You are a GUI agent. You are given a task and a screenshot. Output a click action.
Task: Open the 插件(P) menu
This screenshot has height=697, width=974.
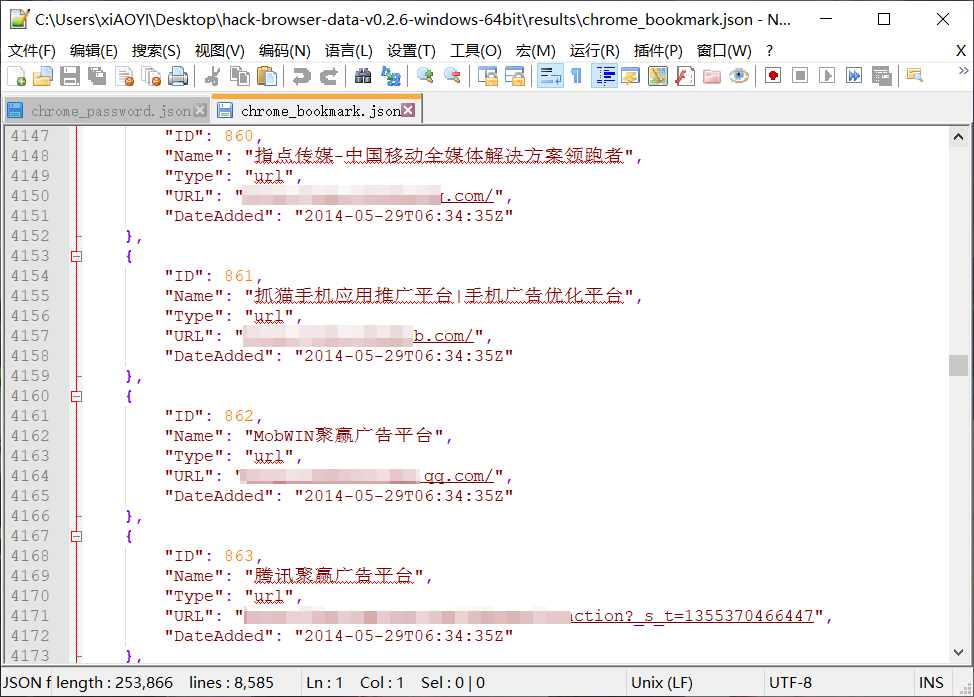[658, 51]
